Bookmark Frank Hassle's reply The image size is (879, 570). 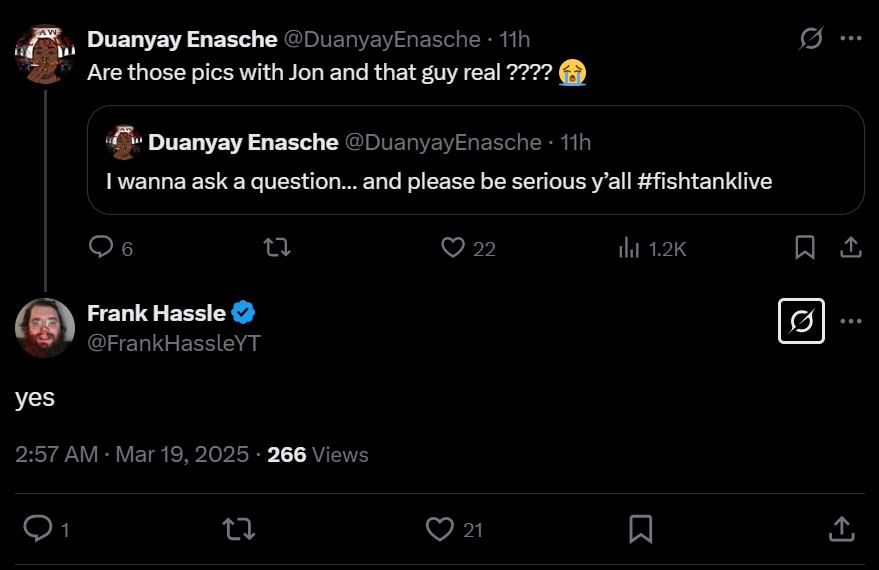coord(641,528)
